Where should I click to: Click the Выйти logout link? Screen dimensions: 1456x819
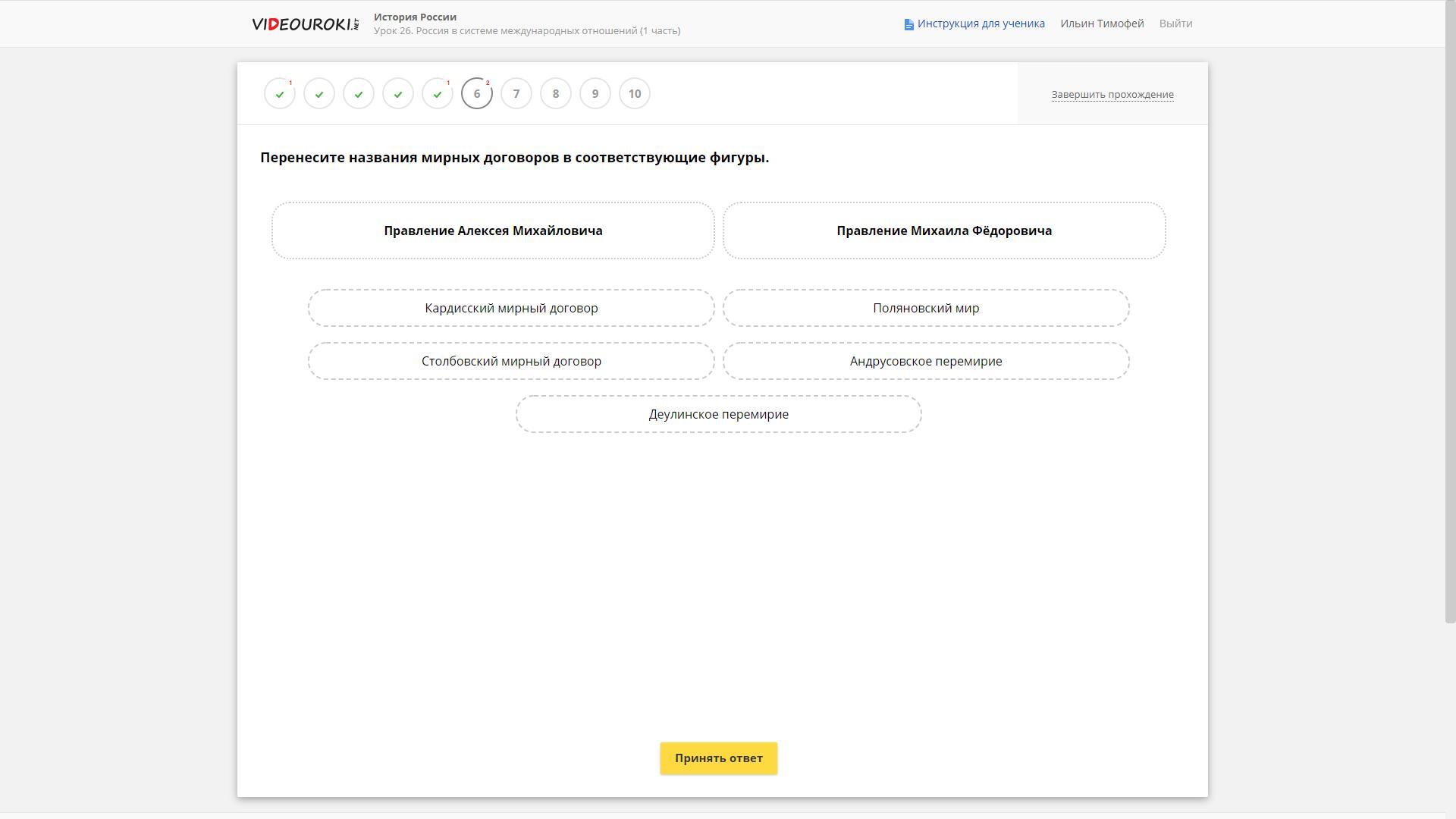[1175, 24]
